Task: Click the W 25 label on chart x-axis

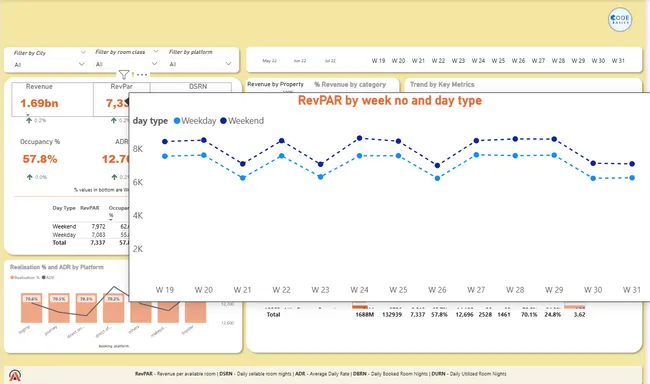Action: [x=398, y=290]
